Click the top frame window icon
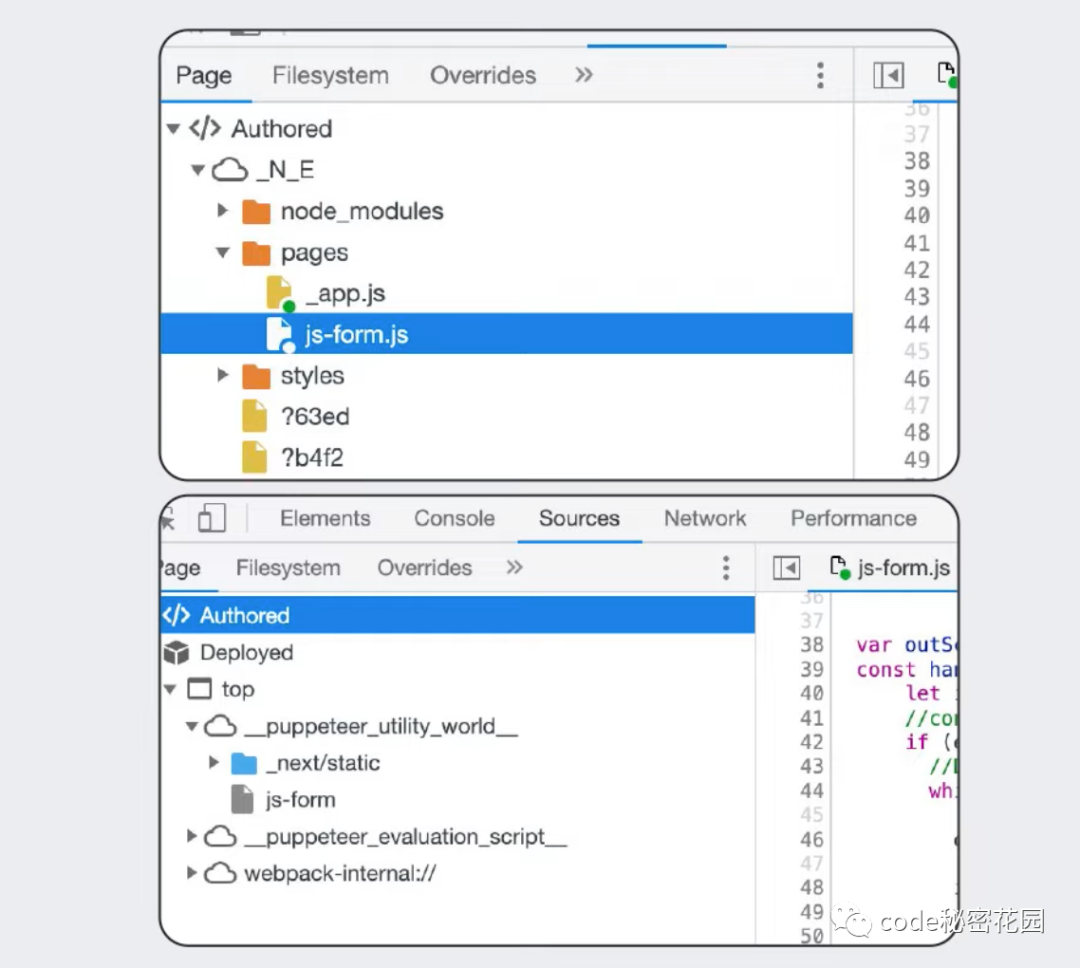This screenshot has height=968, width=1080. (x=200, y=688)
